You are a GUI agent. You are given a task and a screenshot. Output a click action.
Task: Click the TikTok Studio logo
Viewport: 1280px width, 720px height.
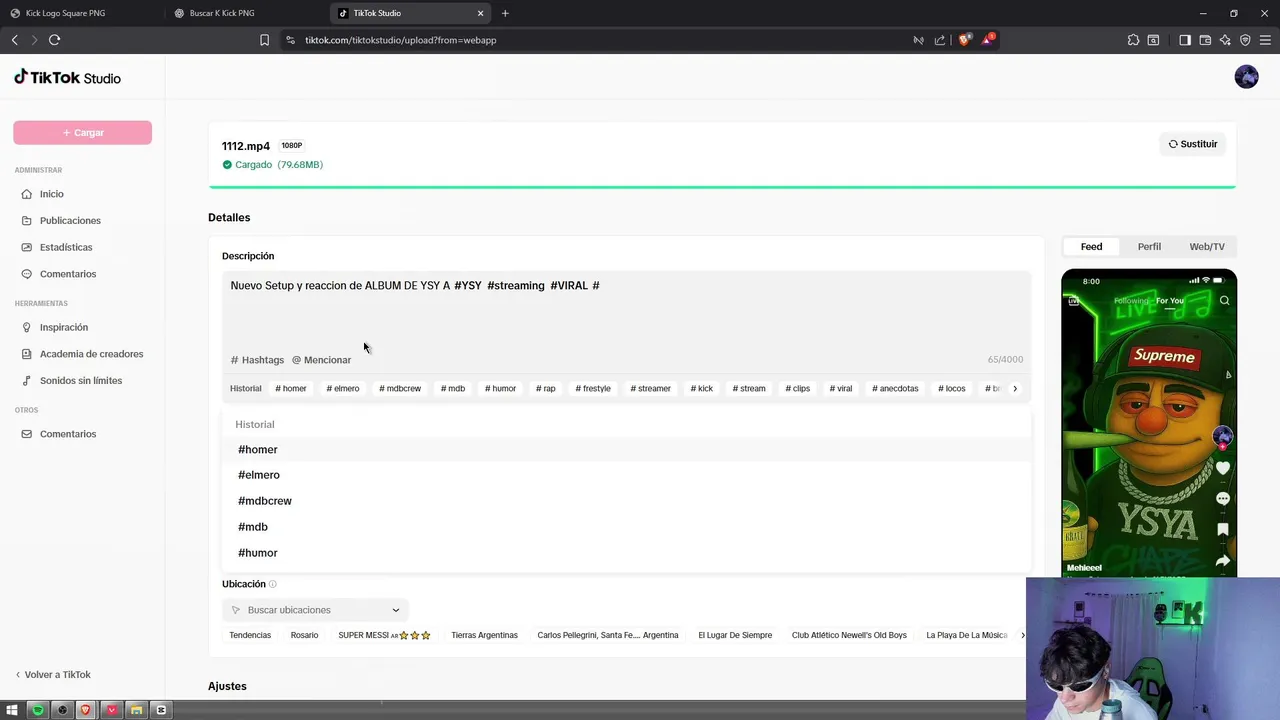coord(67,78)
